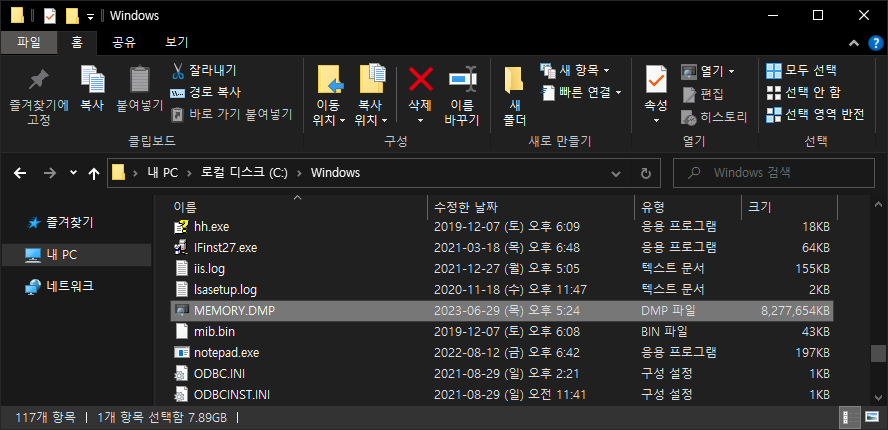Click 바로 가기 붙여넣기 paste shortcut
Image resolution: width=888 pixels, height=430 pixels.
click(231, 114)
